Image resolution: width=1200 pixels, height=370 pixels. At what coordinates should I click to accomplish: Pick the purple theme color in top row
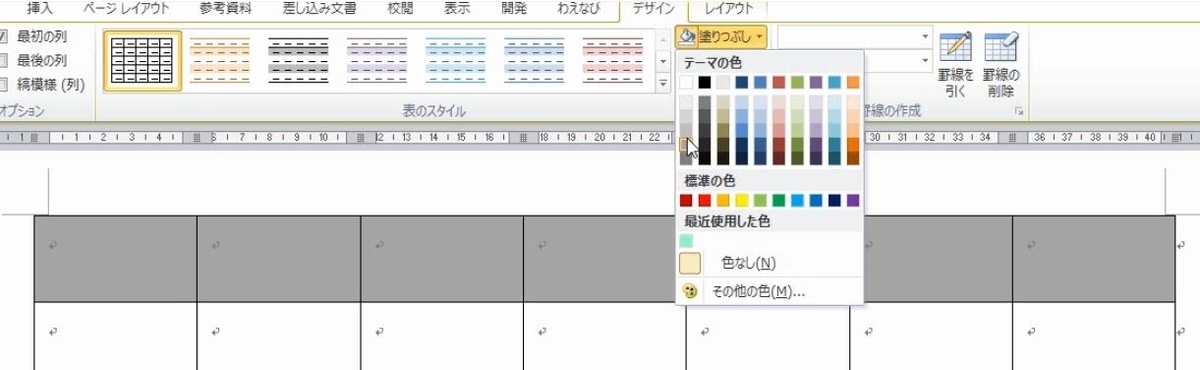pos(816,82)
